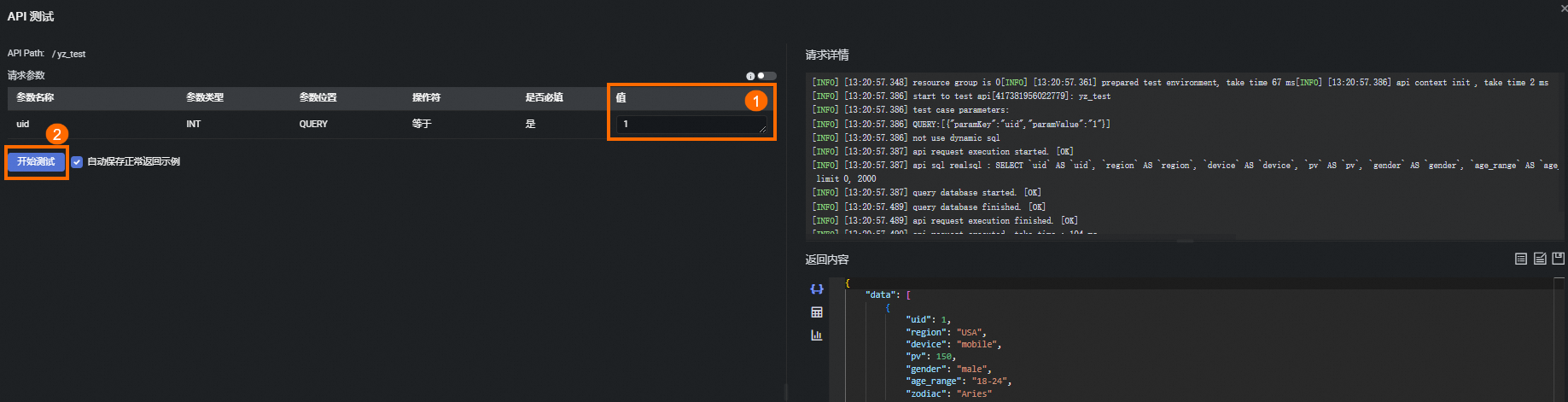Select the 等于 operator cell
1568x402 pixels.
[422, 124]
